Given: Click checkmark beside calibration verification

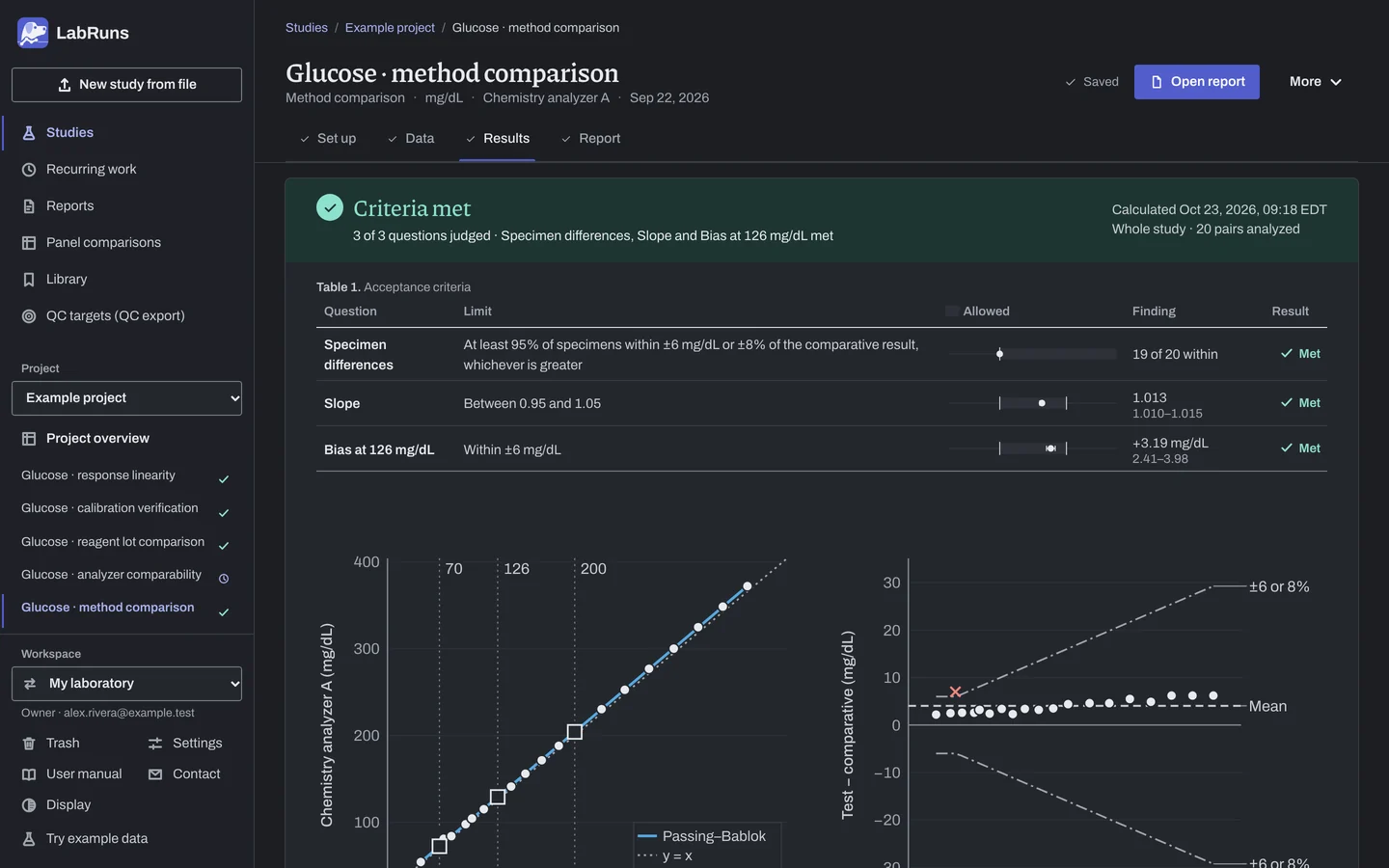Looking at the screenshot, I should tap(224, 513).
